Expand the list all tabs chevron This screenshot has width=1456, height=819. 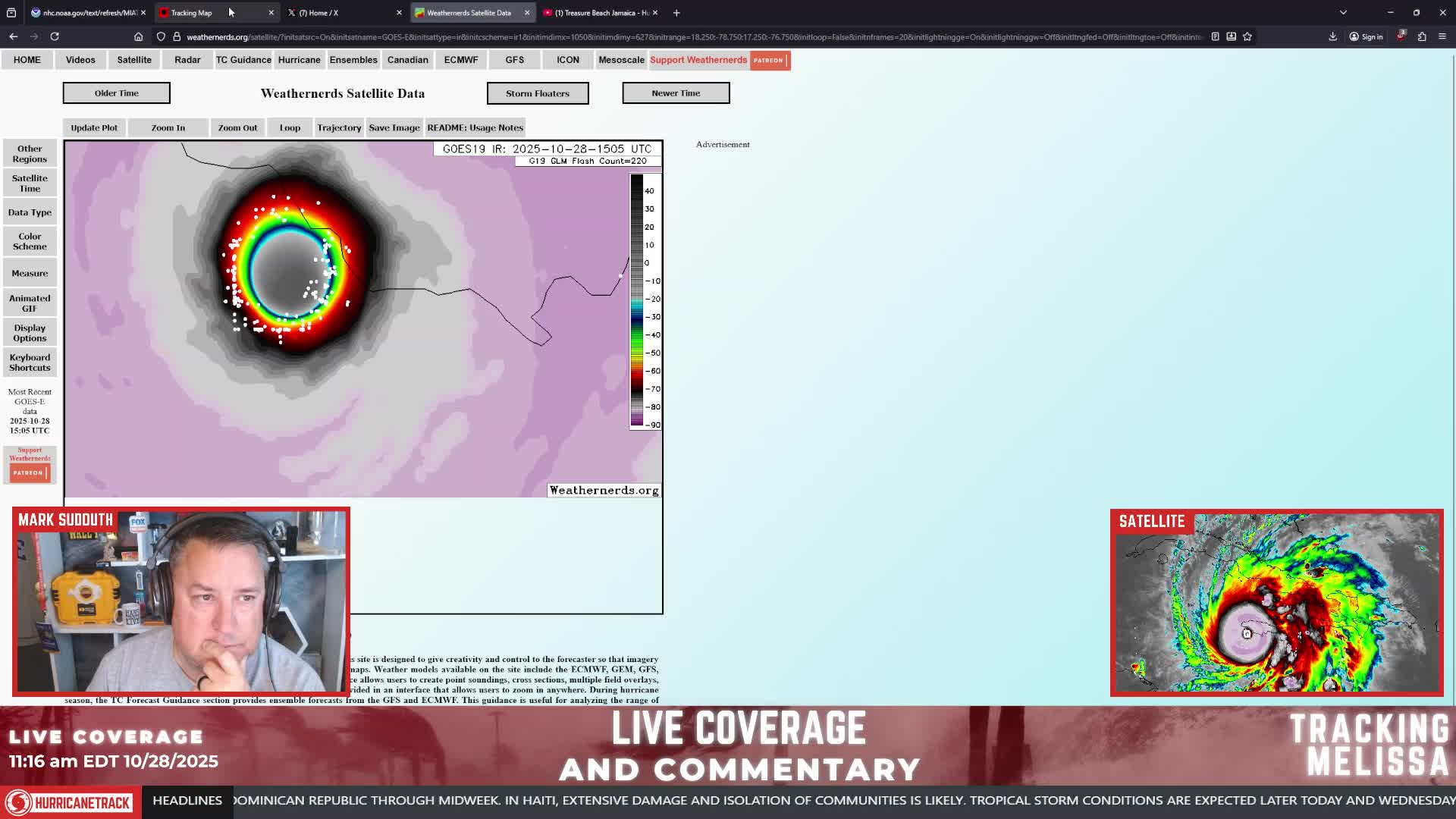(x=1343, y=13)
